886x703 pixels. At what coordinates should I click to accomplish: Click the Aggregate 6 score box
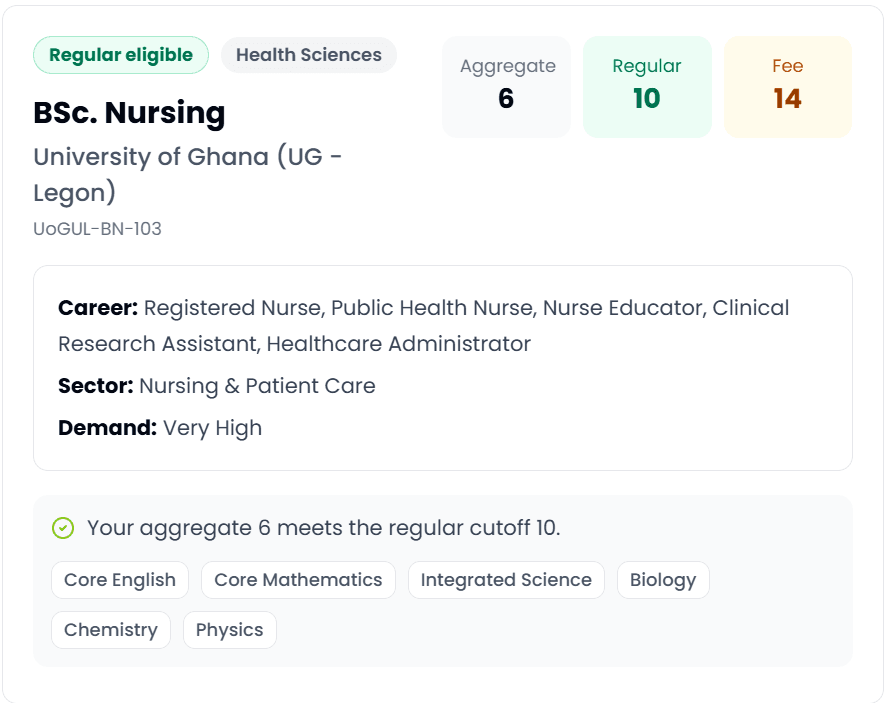click(x=506, y=87)
